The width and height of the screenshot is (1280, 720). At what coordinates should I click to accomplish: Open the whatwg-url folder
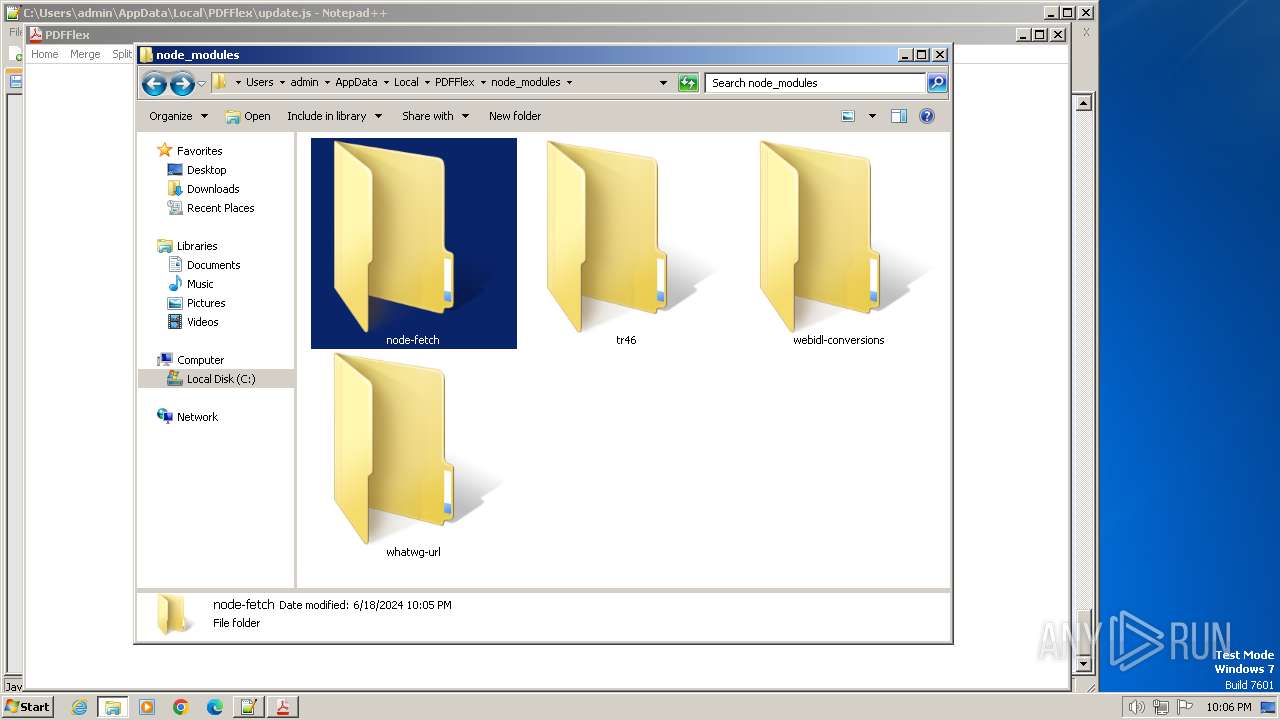(x=413, y=455)
